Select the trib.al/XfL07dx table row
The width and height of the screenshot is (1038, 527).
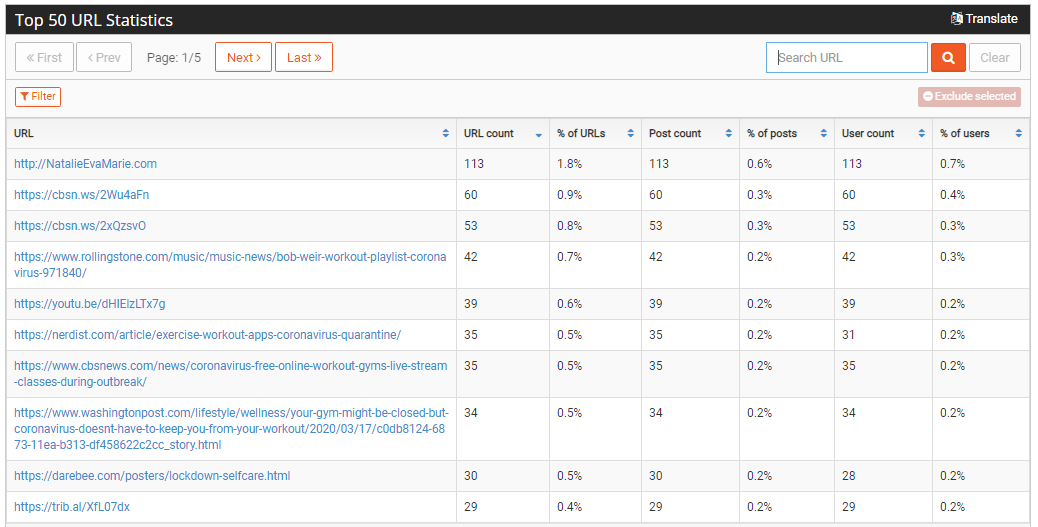[518, 506]
